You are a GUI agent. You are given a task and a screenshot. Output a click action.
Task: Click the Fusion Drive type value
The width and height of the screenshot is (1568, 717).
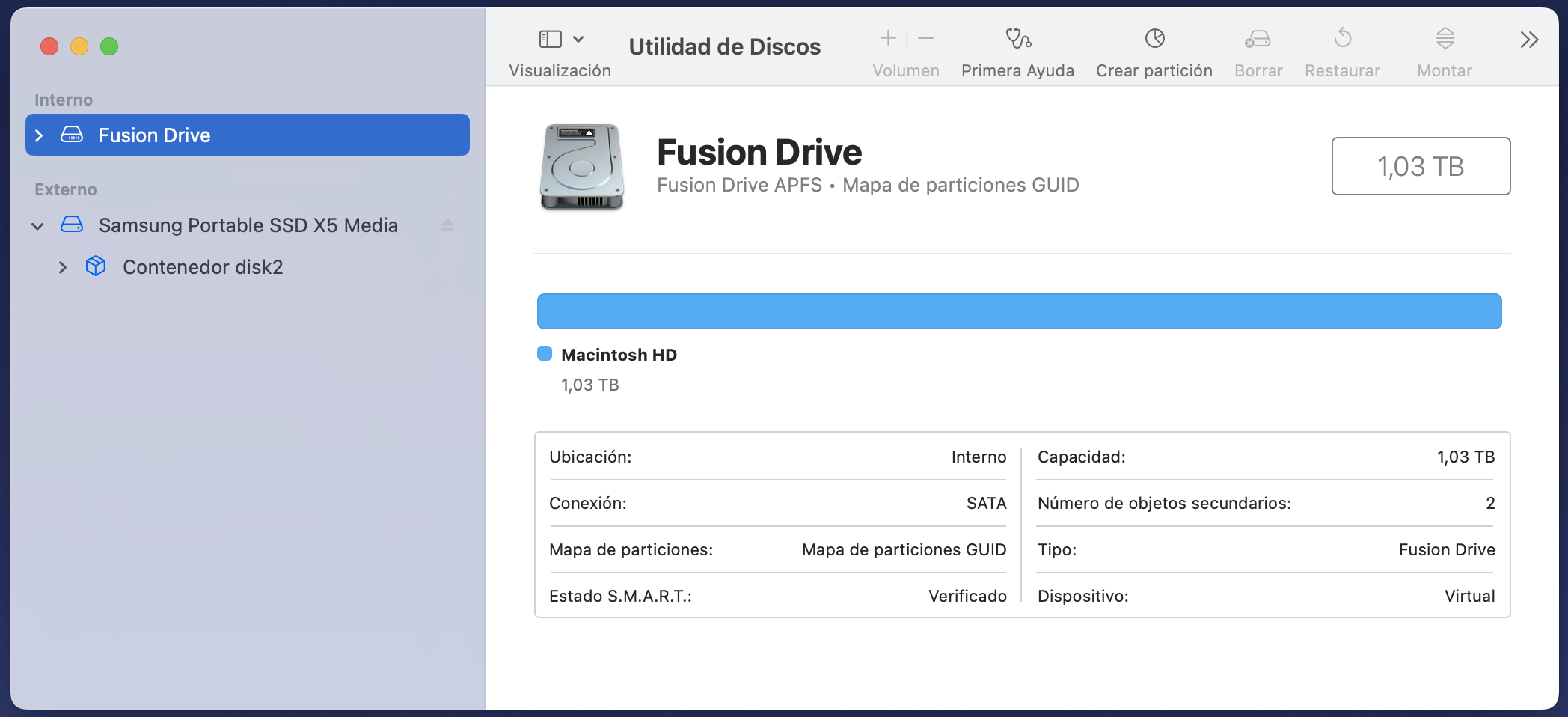pyautogui.click(x=1447, y=549)
